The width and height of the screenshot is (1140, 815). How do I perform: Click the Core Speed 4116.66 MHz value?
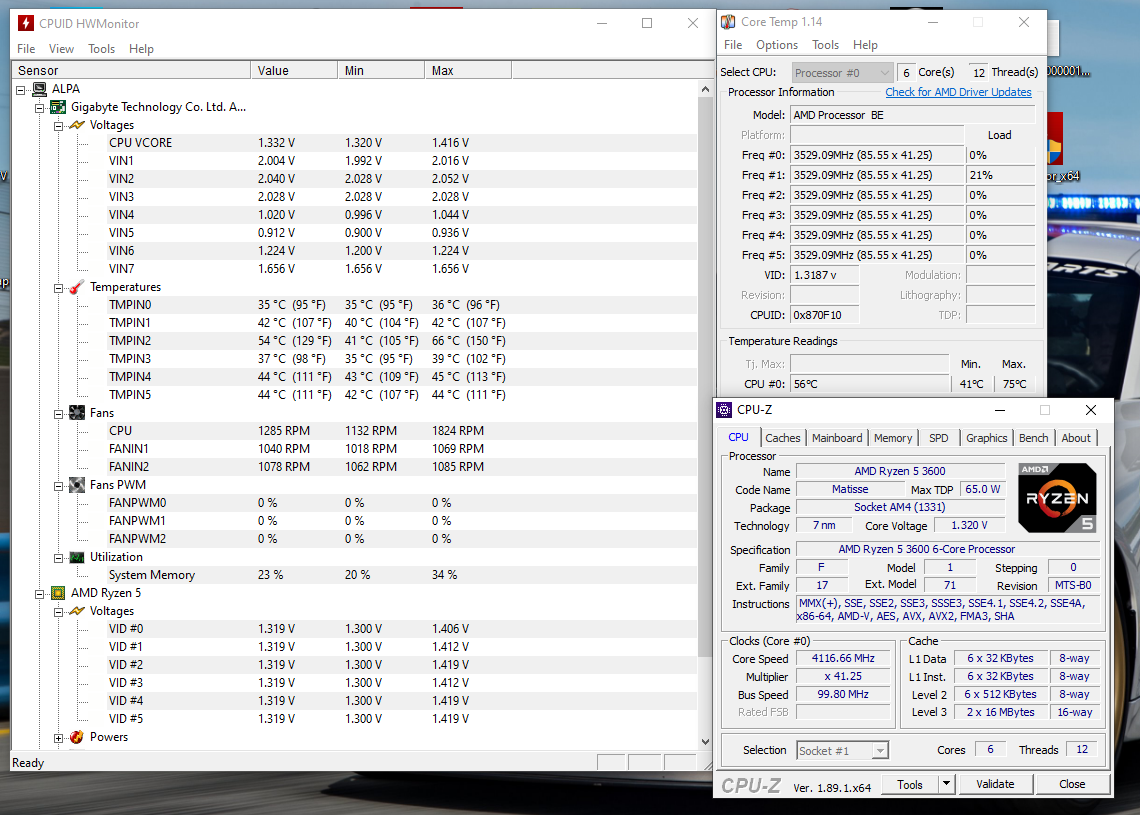843,658
